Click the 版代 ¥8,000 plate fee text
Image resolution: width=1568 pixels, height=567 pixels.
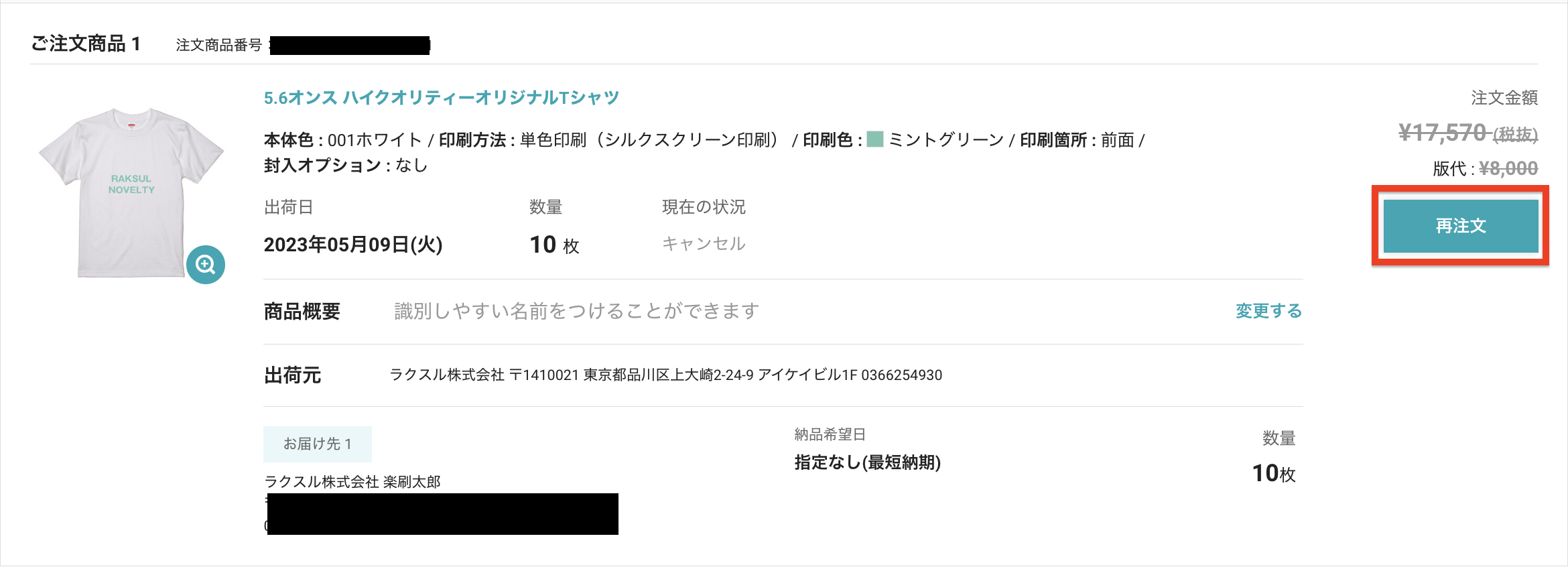[x=1485, y=168]
